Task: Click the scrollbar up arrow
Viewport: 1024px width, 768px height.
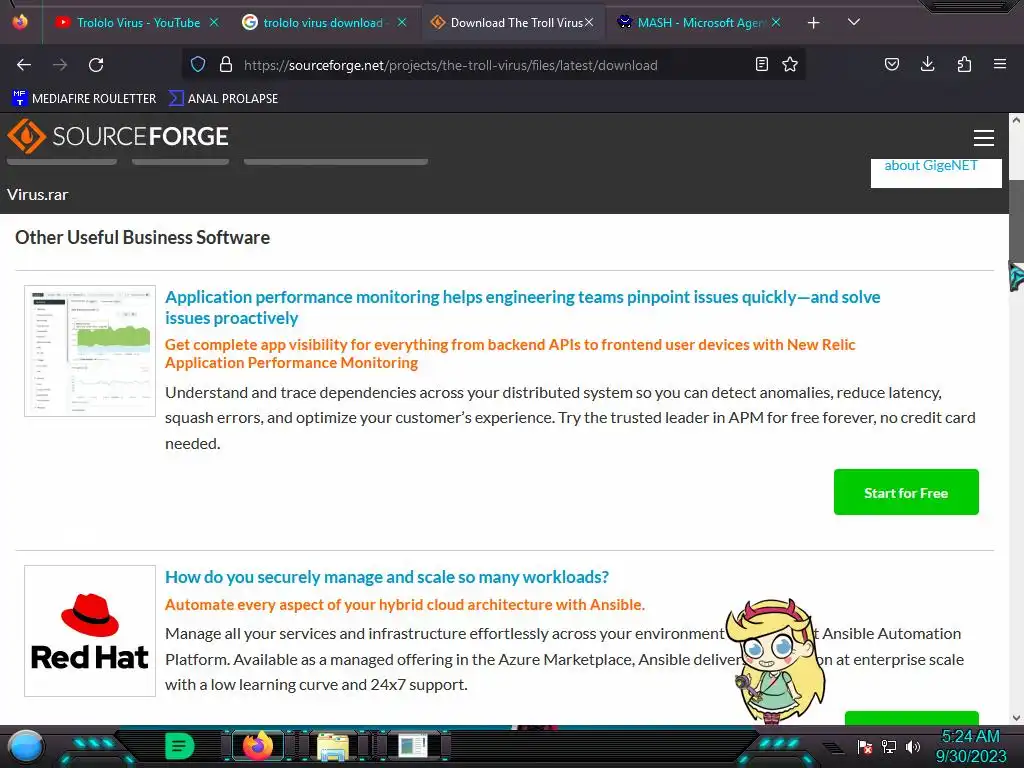Action: click(x=1016, y=120)
